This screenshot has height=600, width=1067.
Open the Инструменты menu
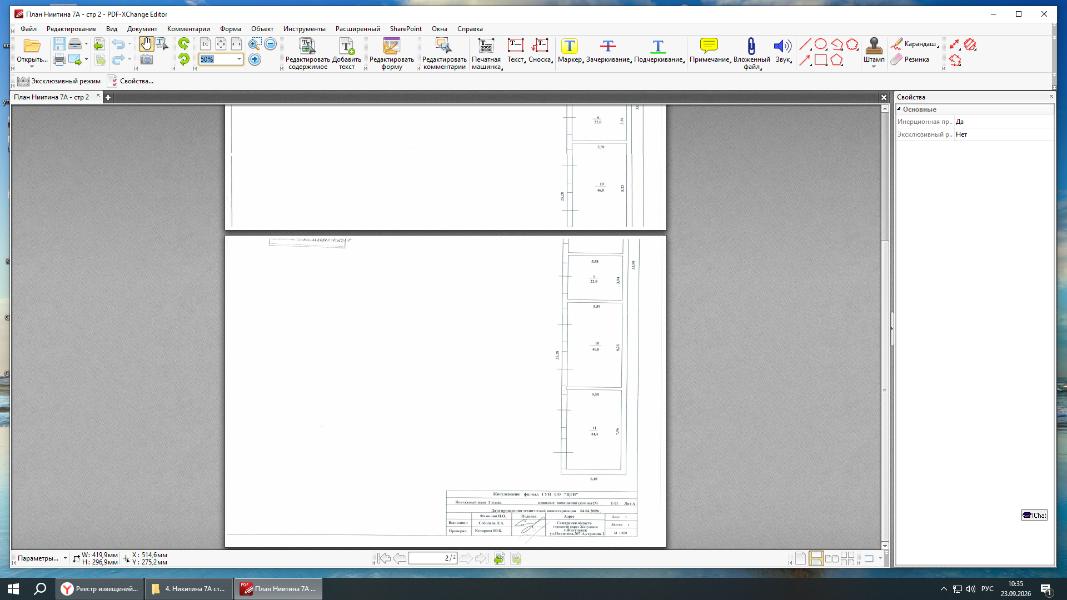click(x=304, y=29)
